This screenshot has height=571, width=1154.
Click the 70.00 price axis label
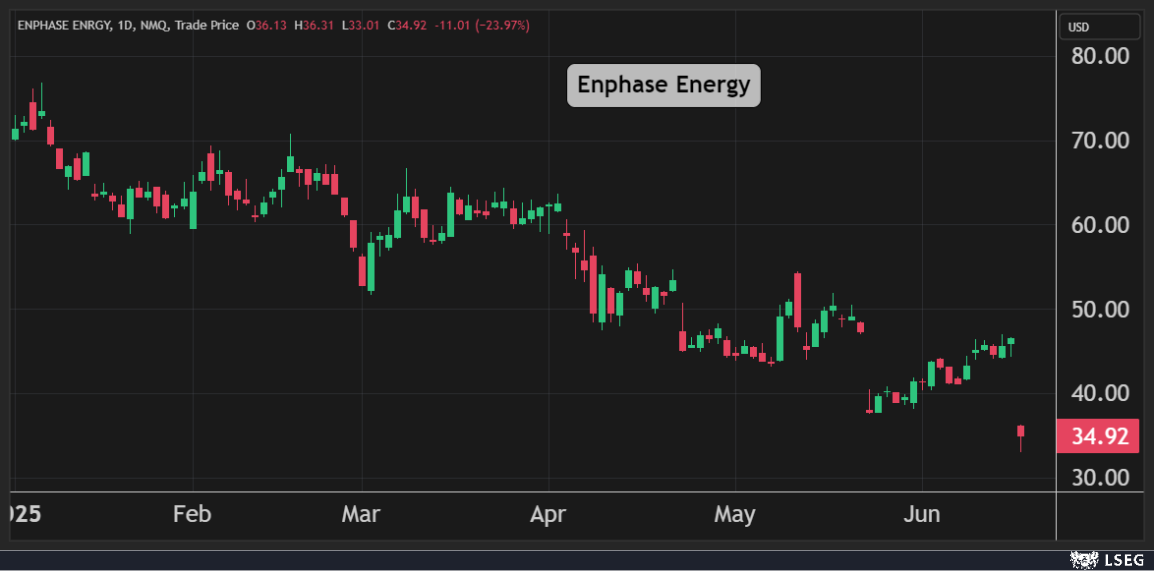[x=1100, y=140]
